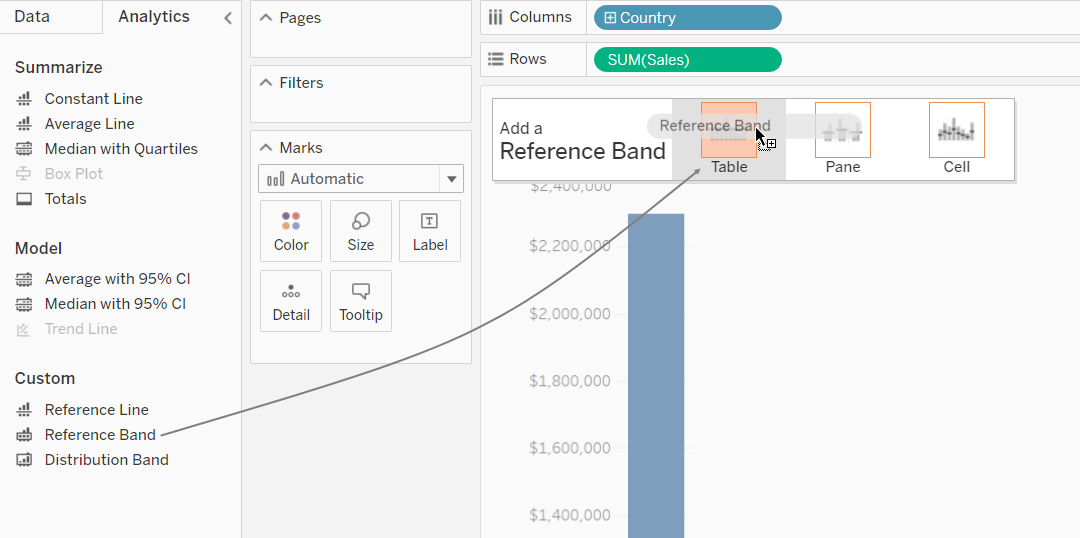Image resolution: width=1080 pixels, height=538 pixels.
Task: Click the Average with 95% CI icon
Action: coord(24,279)
